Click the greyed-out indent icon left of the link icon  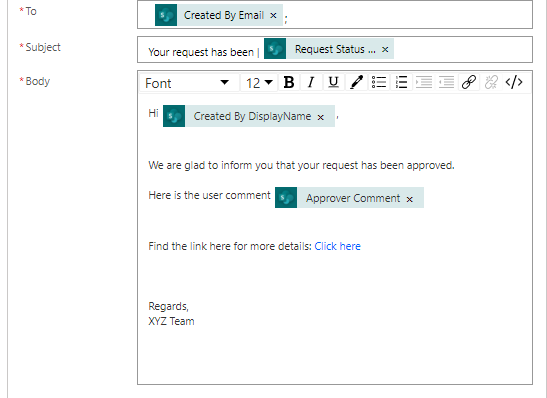pyautogui.click(x=446, y=83)
